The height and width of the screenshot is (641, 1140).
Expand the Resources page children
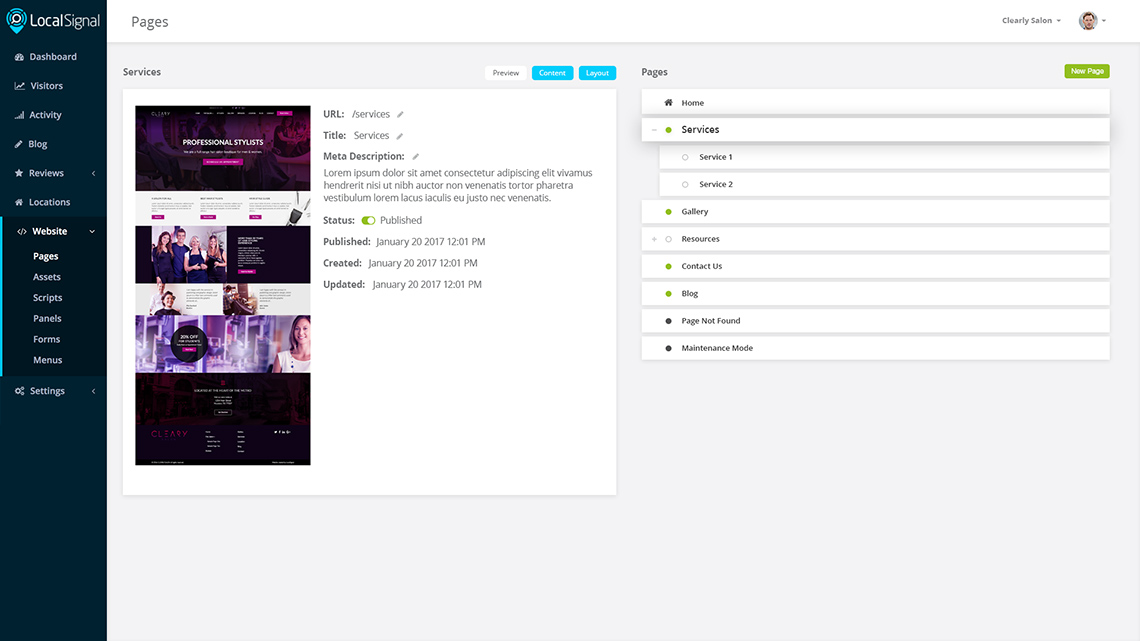pos(653,238)
